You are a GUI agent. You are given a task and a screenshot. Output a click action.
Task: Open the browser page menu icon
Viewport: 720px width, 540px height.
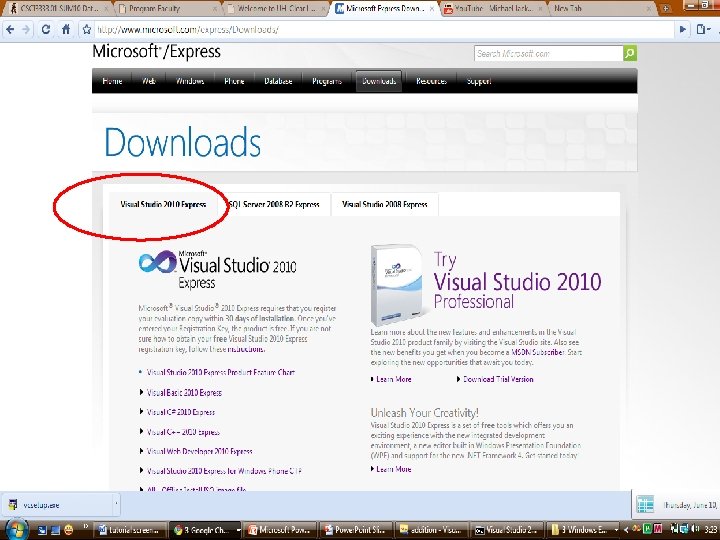pyautogui.click(x=703, y=29)
